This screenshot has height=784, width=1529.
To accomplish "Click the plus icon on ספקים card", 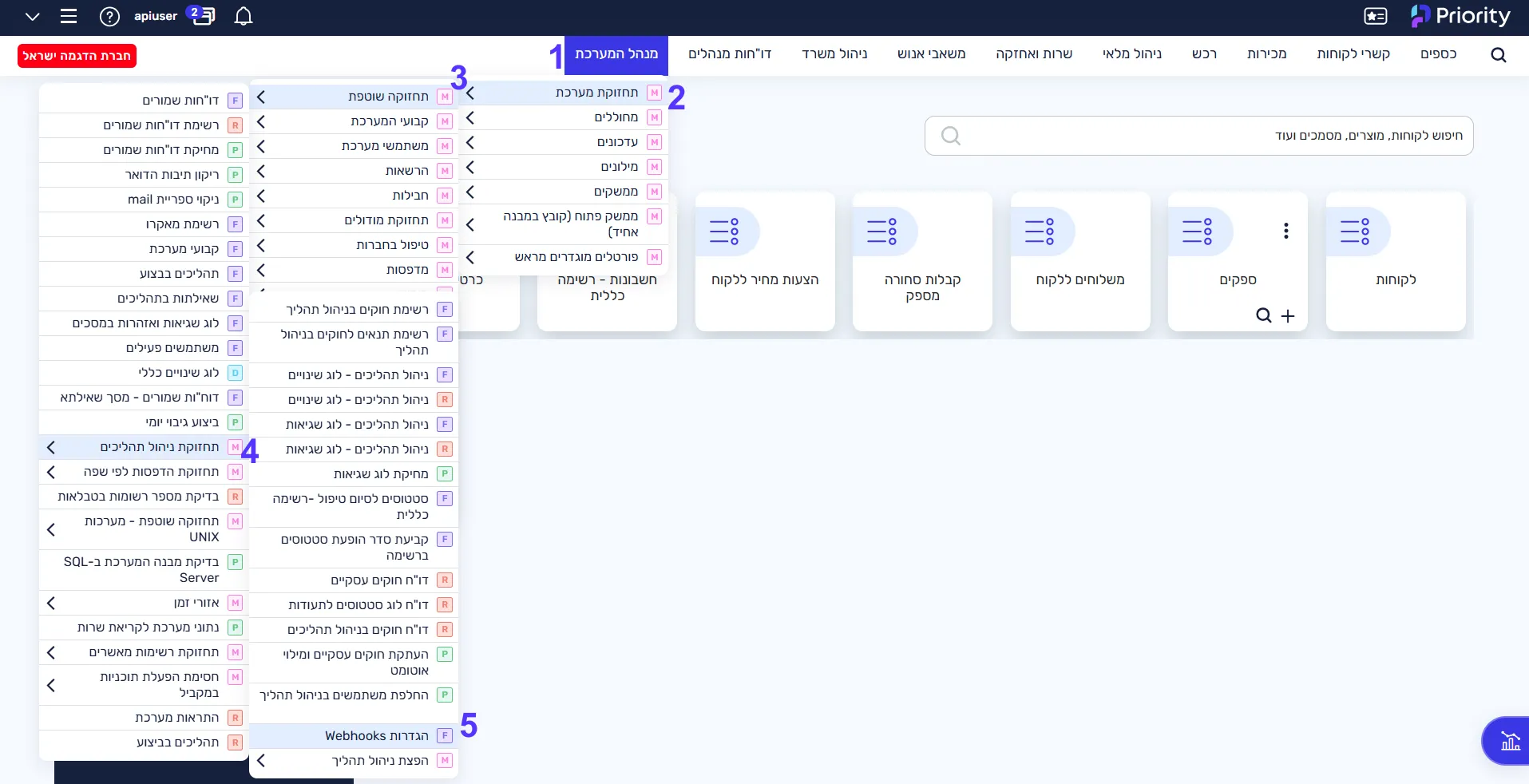I will pos(1288,316).
